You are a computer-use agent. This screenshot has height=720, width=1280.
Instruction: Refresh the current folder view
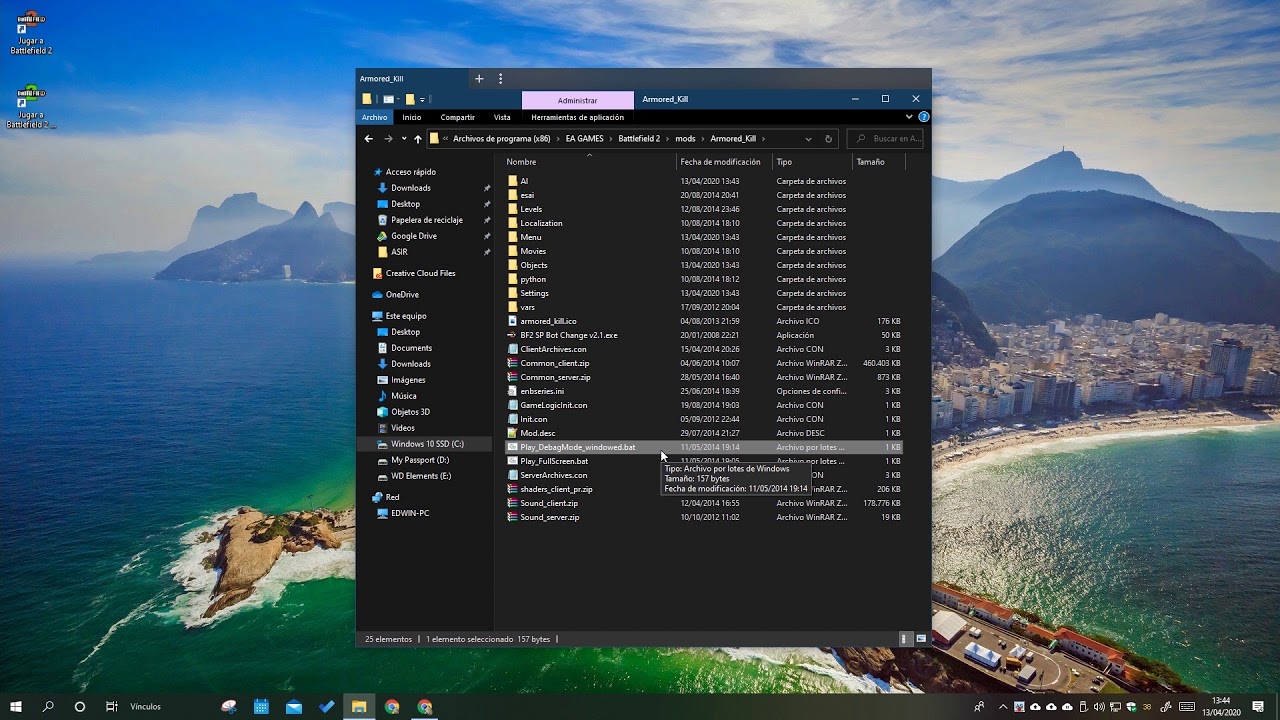(x=828, y=139)
